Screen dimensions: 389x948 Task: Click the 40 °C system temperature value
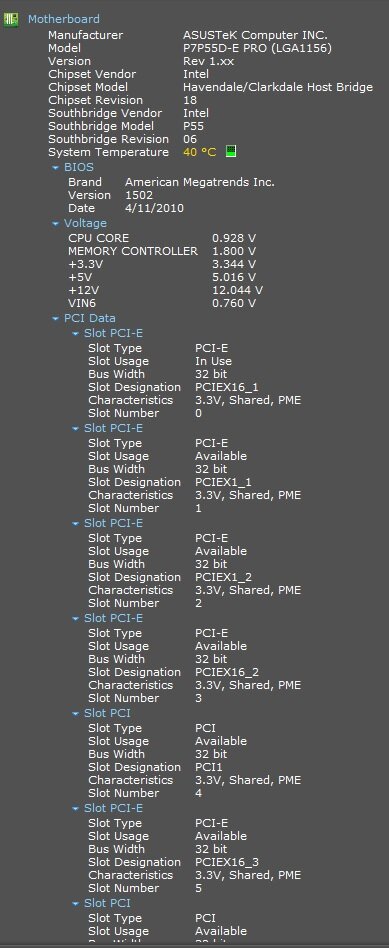(x=200, y=152)
